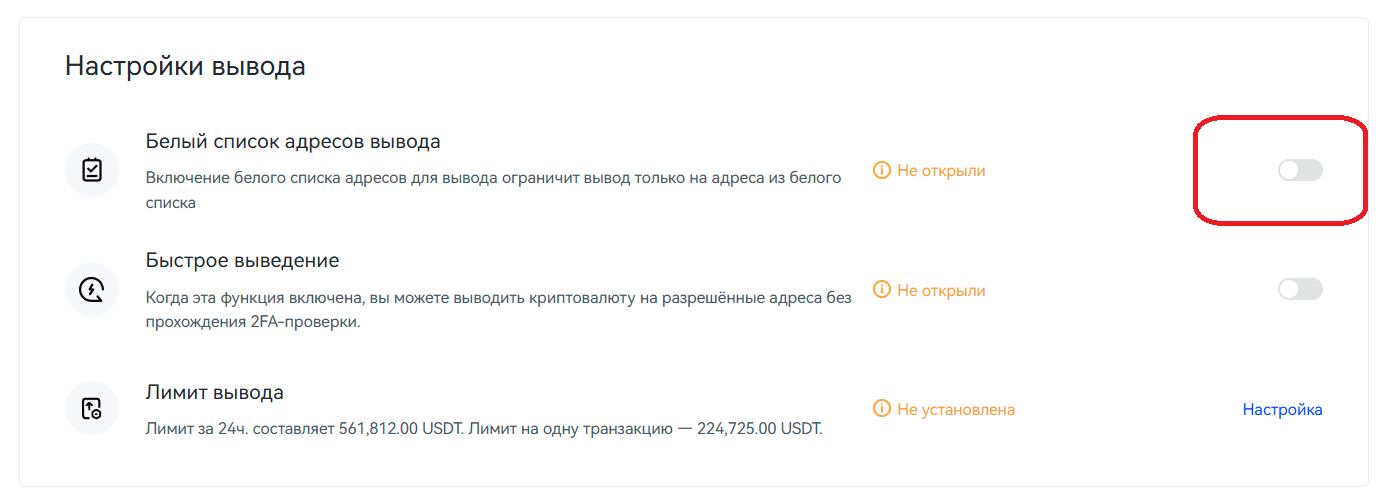Screen dimensions: 1383x504
Task: Click the Не установлена status label
Action: coord(956,409)
